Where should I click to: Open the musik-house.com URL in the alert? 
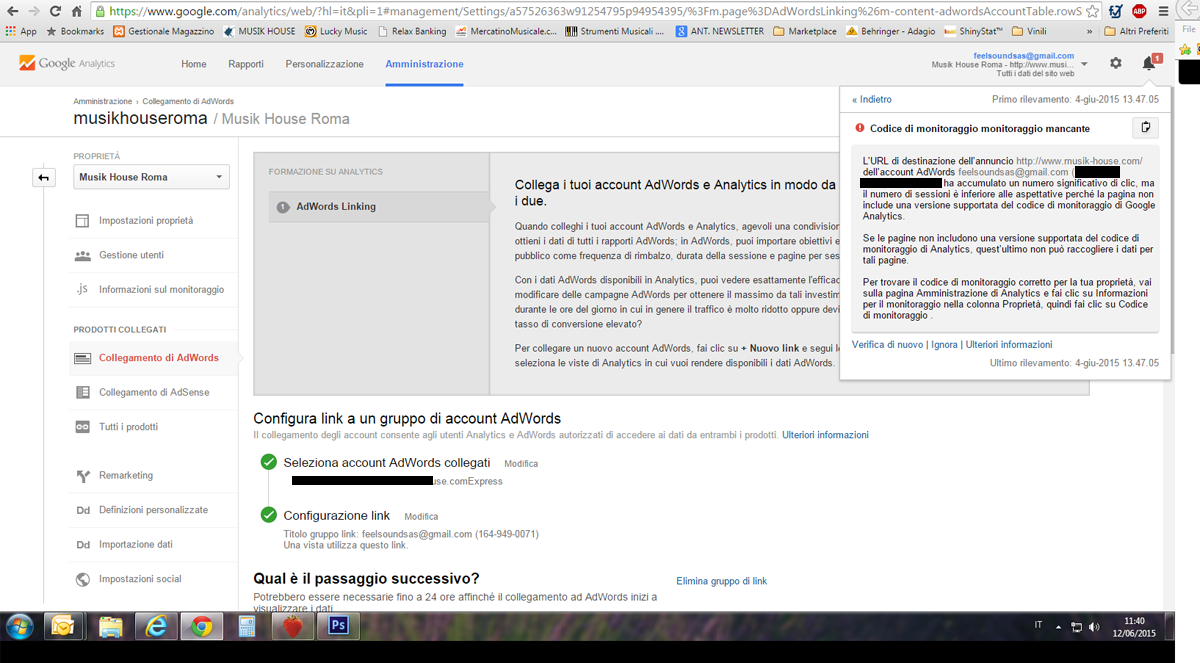[x=1079, y=161]
